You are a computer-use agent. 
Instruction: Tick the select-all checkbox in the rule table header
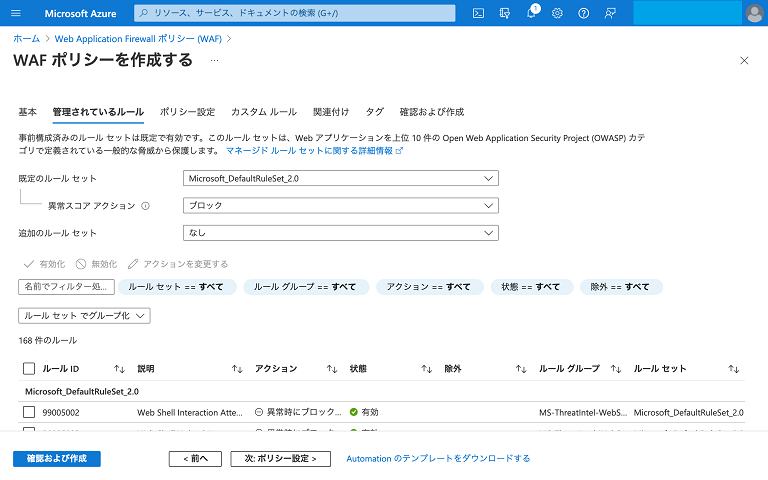29,369
